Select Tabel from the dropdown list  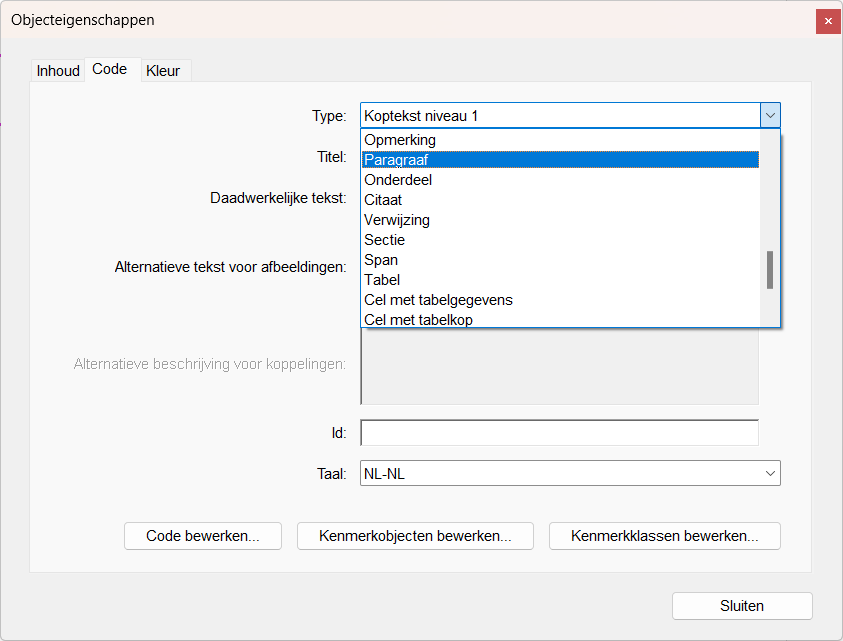[x=560, y=280]
